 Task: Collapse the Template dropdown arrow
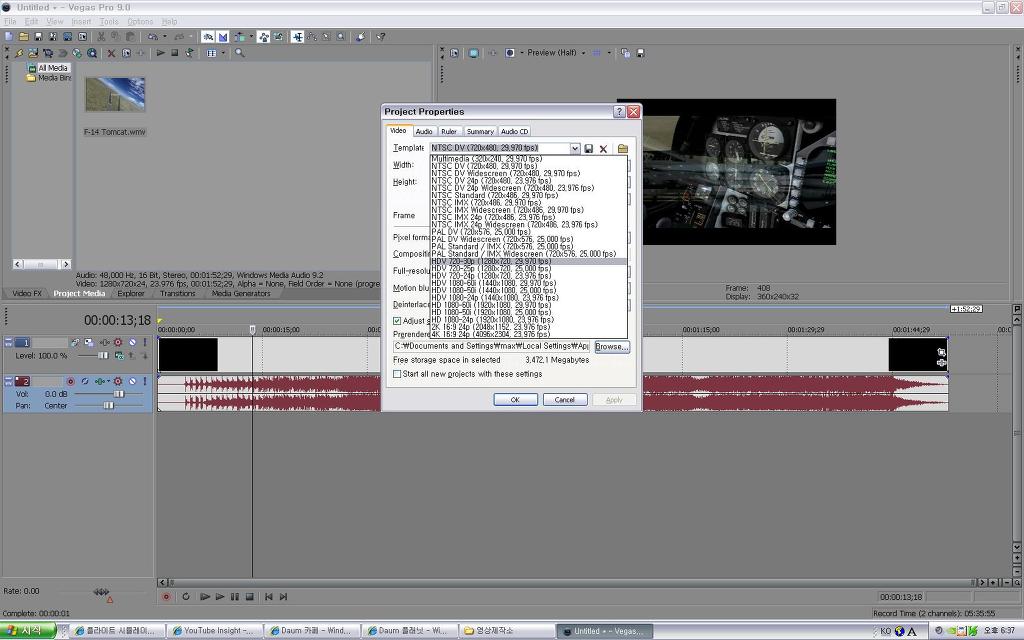(x=575, y=148)
